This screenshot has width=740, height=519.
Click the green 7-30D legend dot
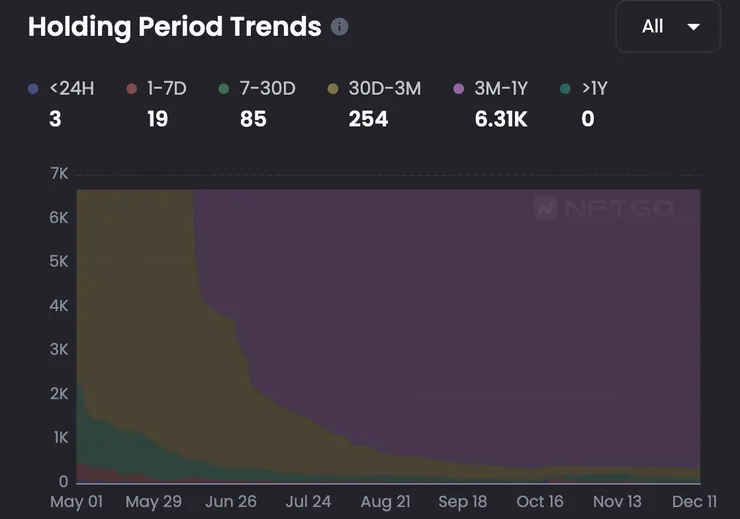click(x=225, y=89)
